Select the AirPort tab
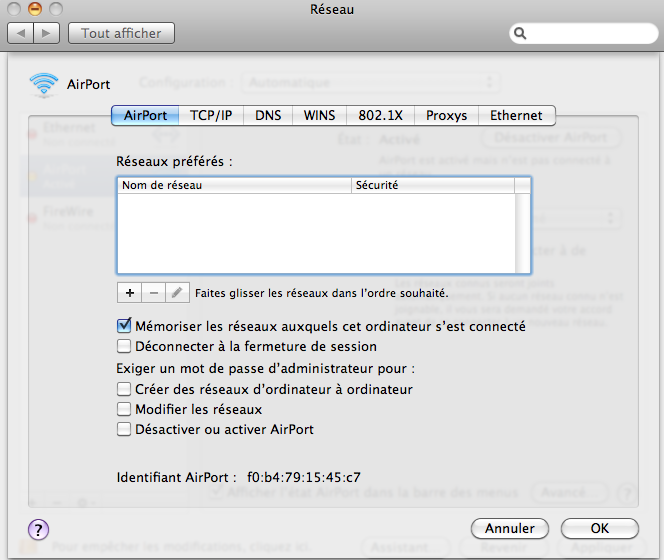 coord(145,115)
